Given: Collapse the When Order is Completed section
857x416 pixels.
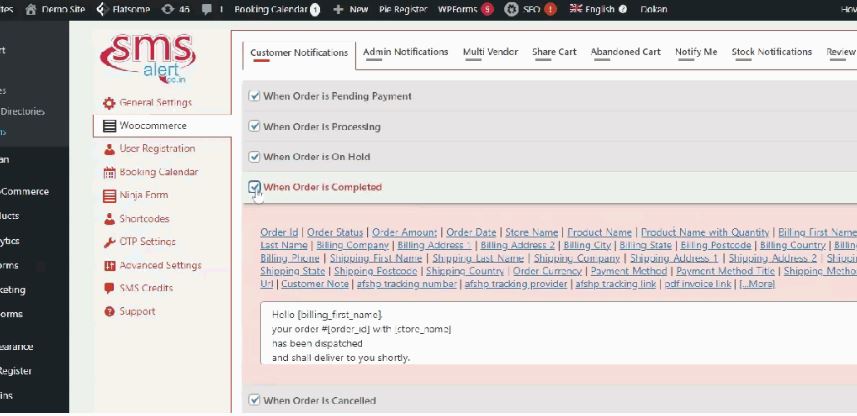Looking at the screenshot, I should tap(549, 187).
